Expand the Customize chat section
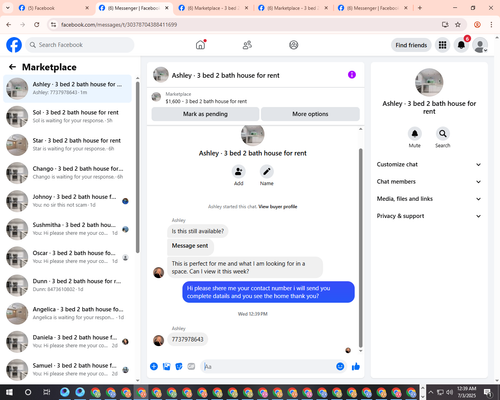This screenshot has width=500, height=400. click(429, 164)
